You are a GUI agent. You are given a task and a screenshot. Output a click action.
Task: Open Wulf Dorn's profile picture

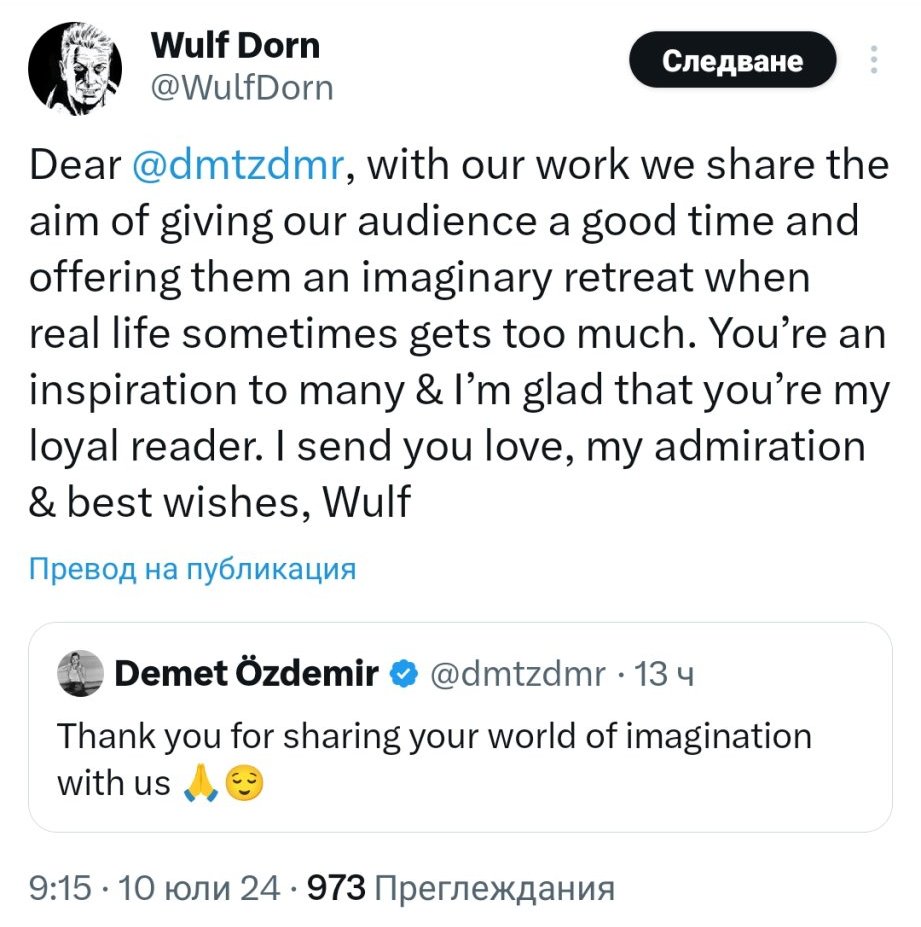[74, 68]
